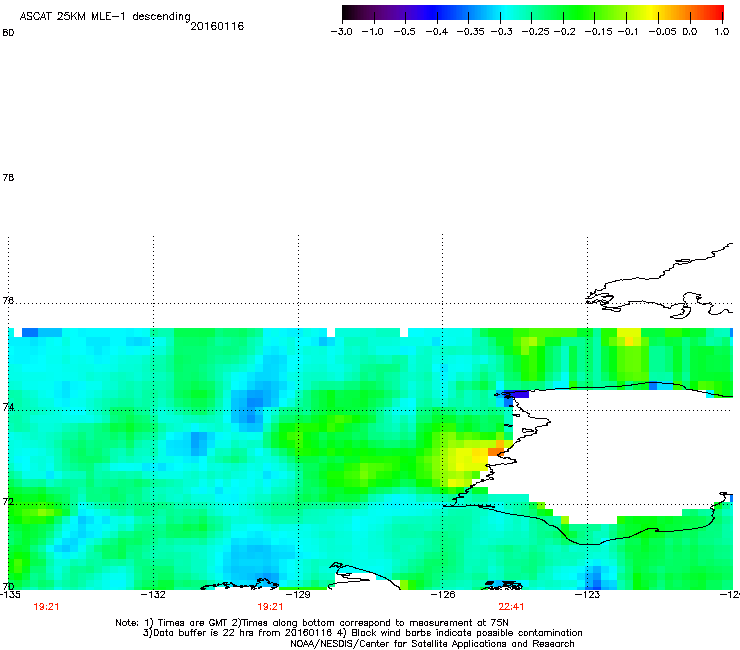Viewport: 740px width, 650px height.
Task: Click the -132 longitude label
Action: (x=153, y=595)
